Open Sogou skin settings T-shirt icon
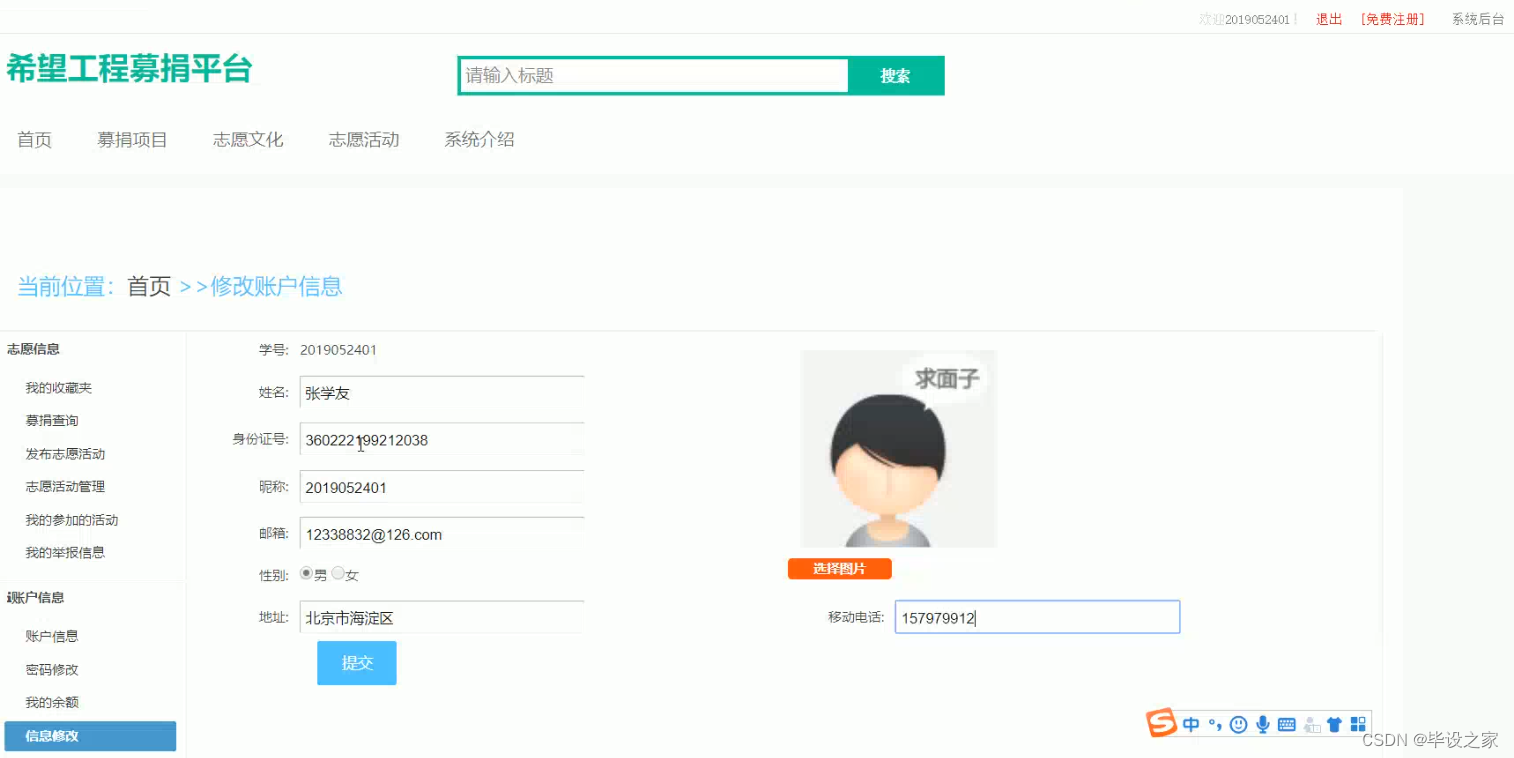This screenshot has height=758, width=1514. pyautogui.click(x=1334, y=723)
